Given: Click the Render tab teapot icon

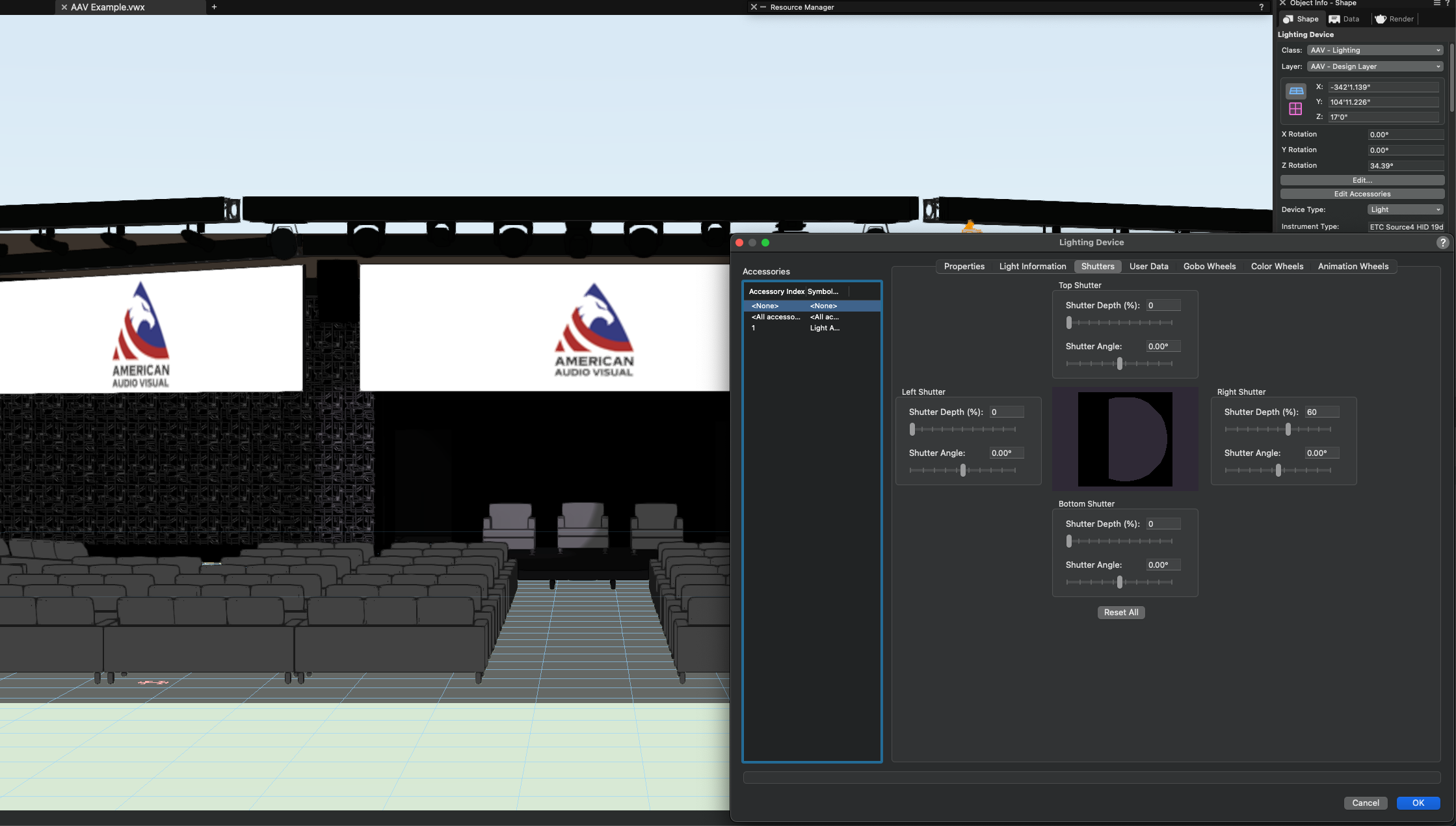Looking at the screenshot, I should click(x=1381, y=19).
